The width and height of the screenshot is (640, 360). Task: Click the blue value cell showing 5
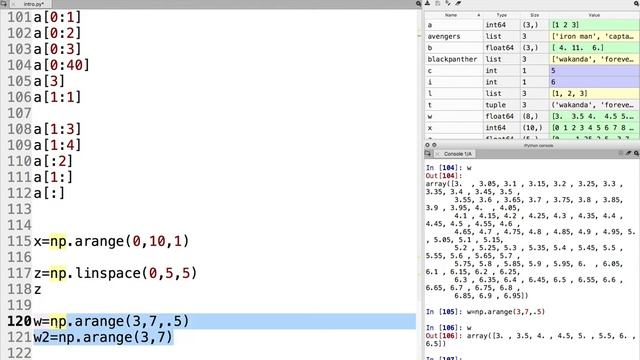(x=594, y=71)
